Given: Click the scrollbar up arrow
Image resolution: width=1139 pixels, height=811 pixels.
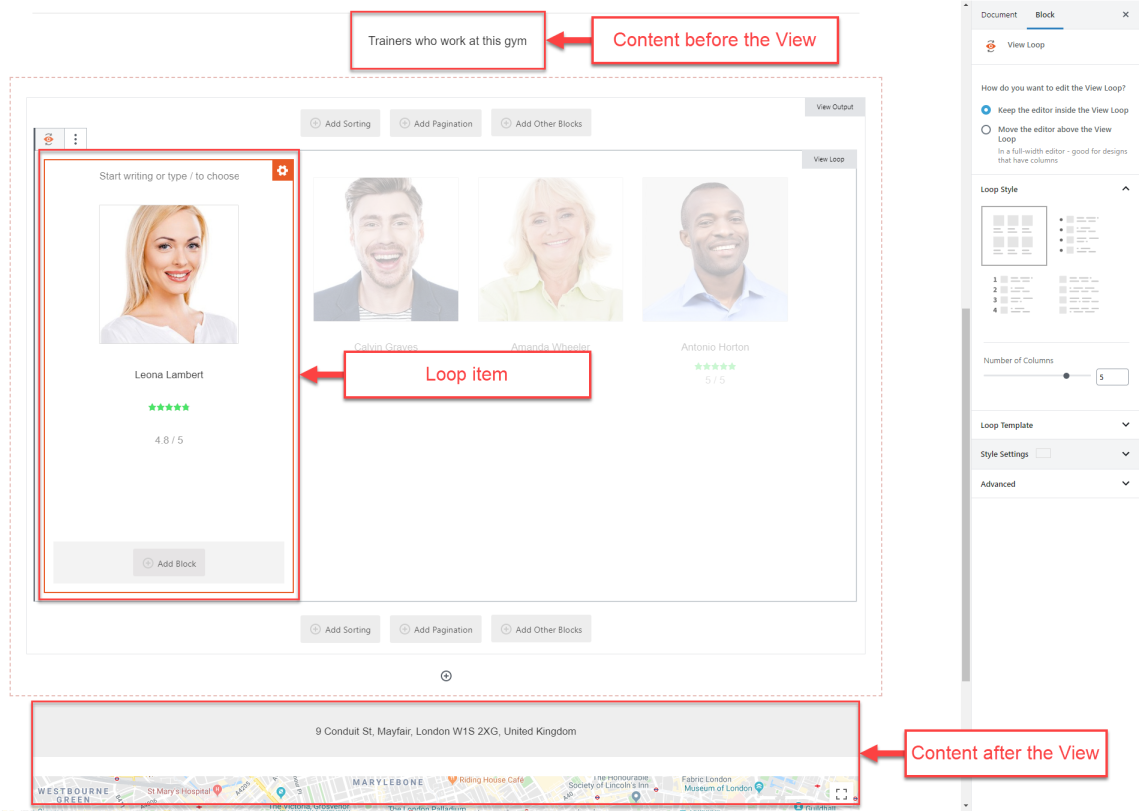Looking at the screenshot, I should (965, 4).
